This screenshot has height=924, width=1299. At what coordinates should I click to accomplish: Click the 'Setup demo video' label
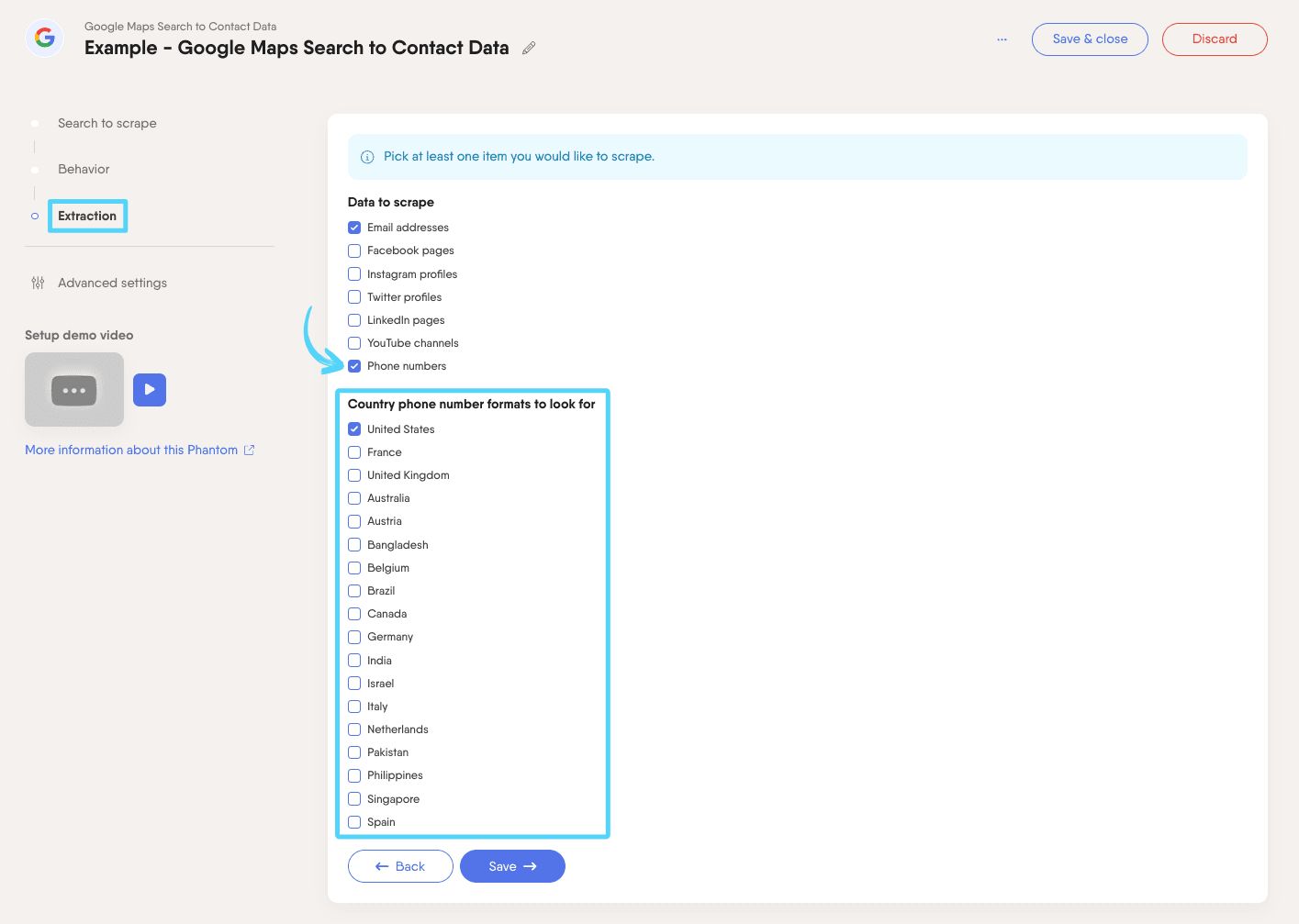[x=79, y=335]
